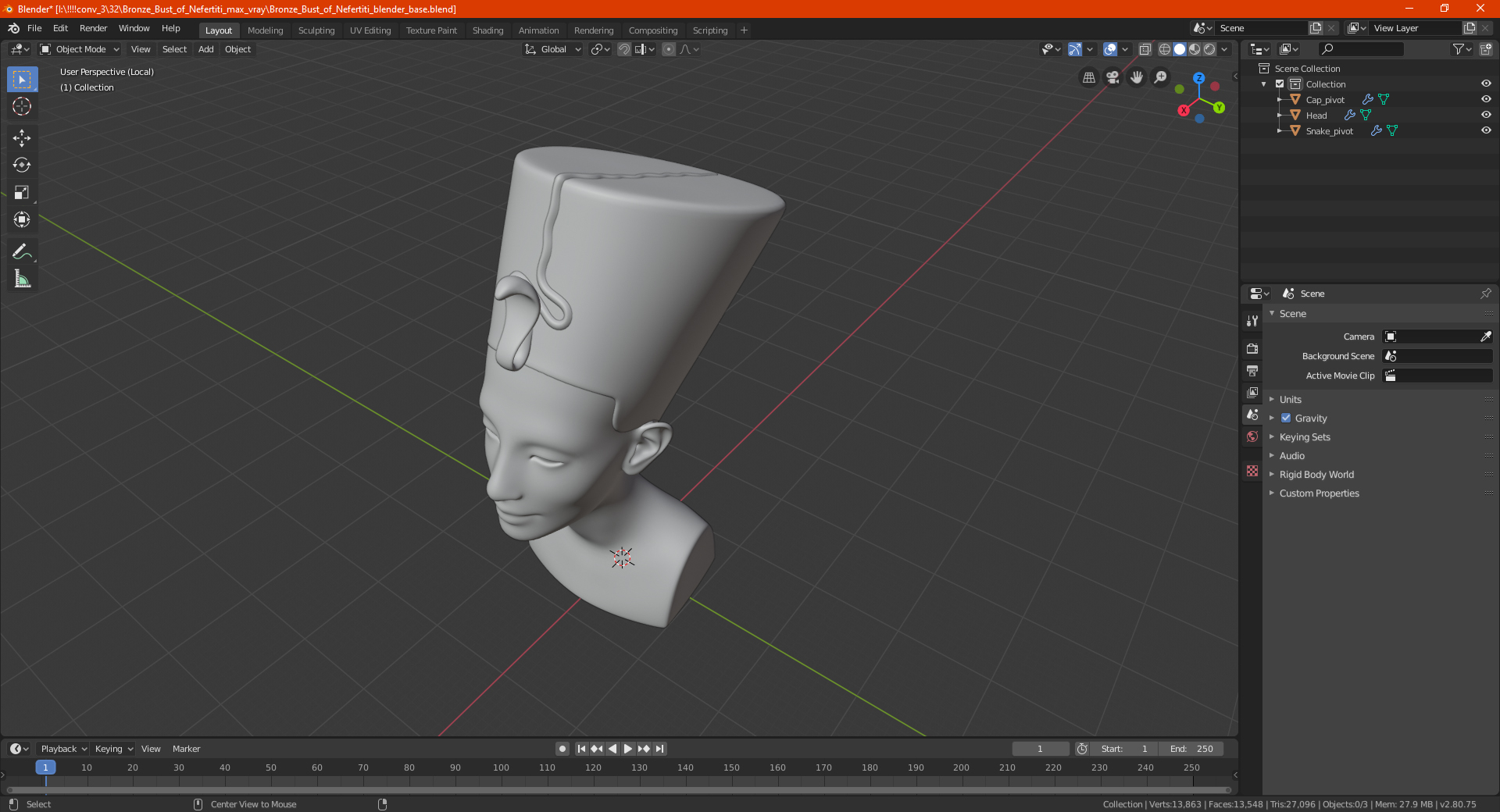Select the Move tool

[x=22, y=138]
